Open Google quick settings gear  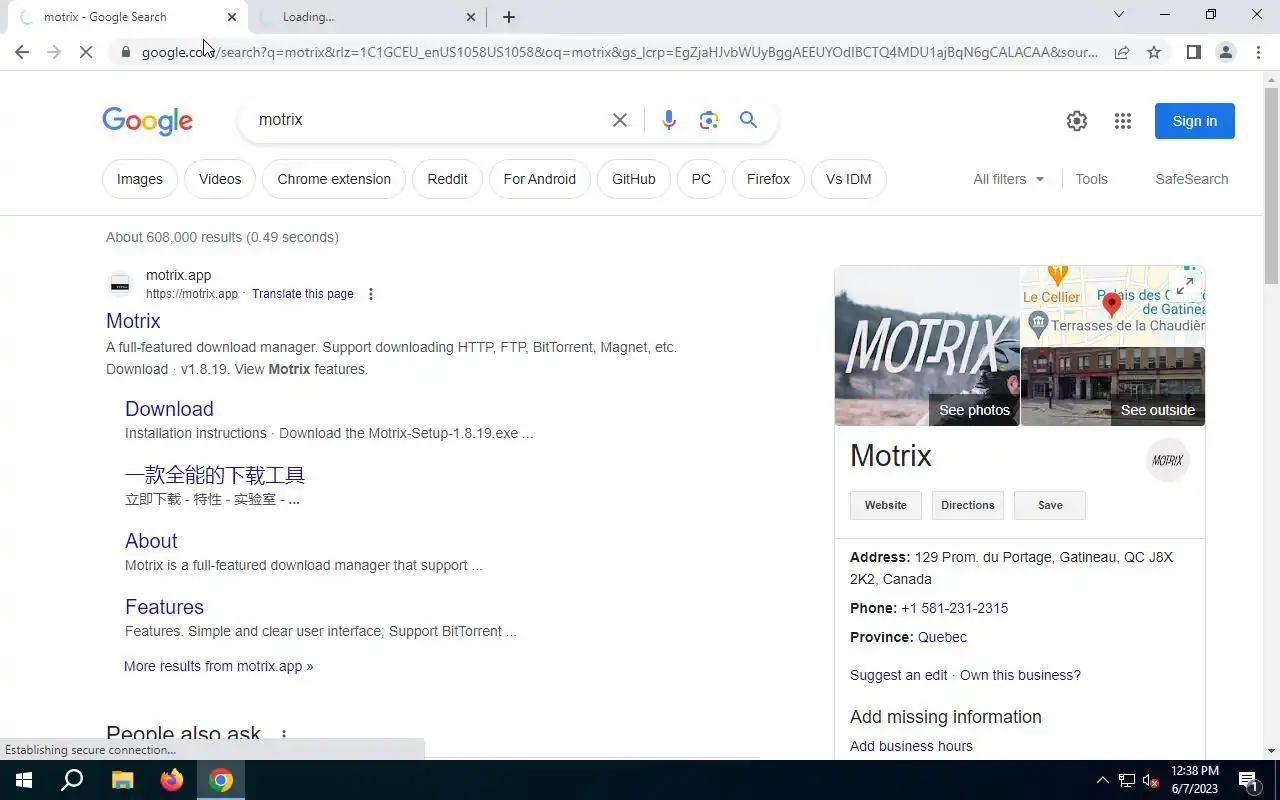click(x=1077, y=121)
